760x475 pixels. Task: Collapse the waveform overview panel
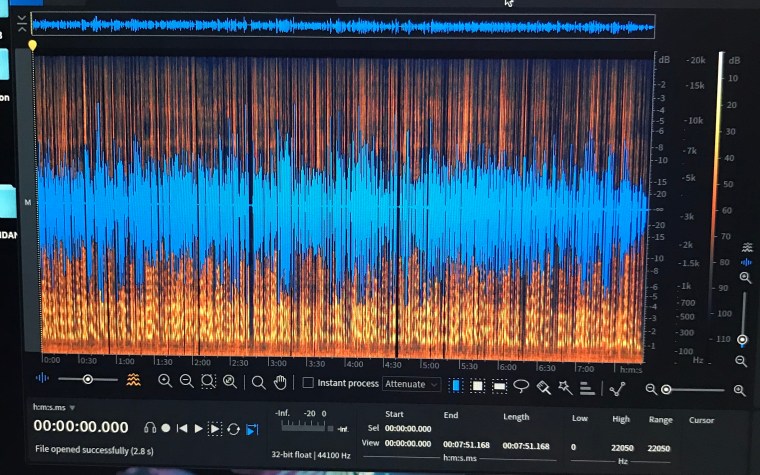pos(22,23)
